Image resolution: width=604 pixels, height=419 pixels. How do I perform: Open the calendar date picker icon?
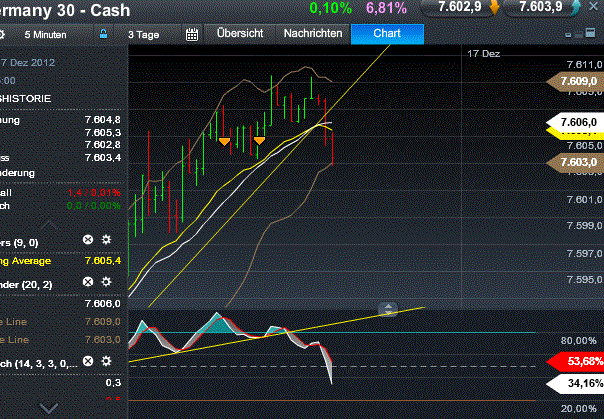(x=193, y=34)
